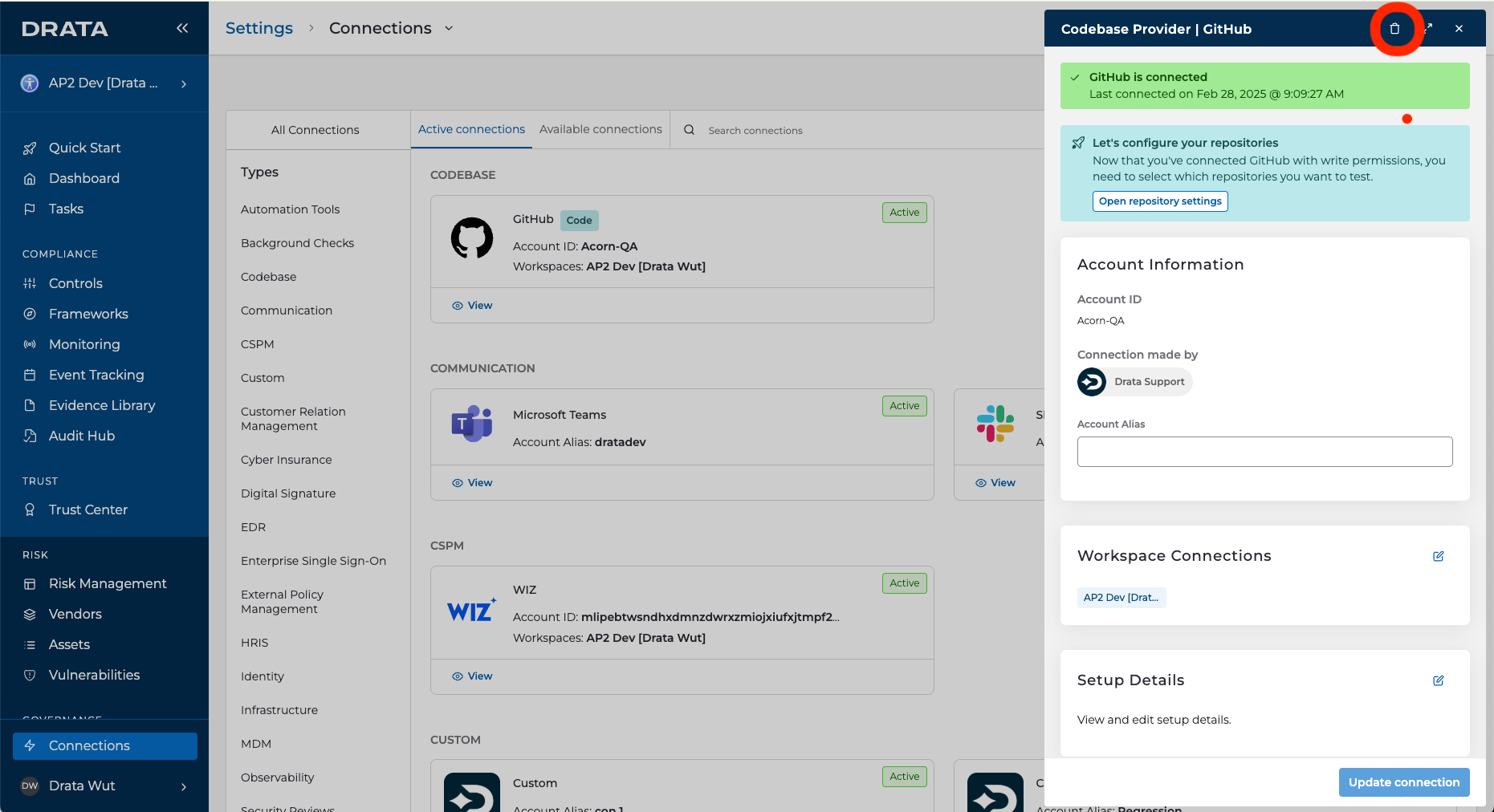Filter by External Policy Management type
This screenshot has height=812, width=1494.
point(282,602)
